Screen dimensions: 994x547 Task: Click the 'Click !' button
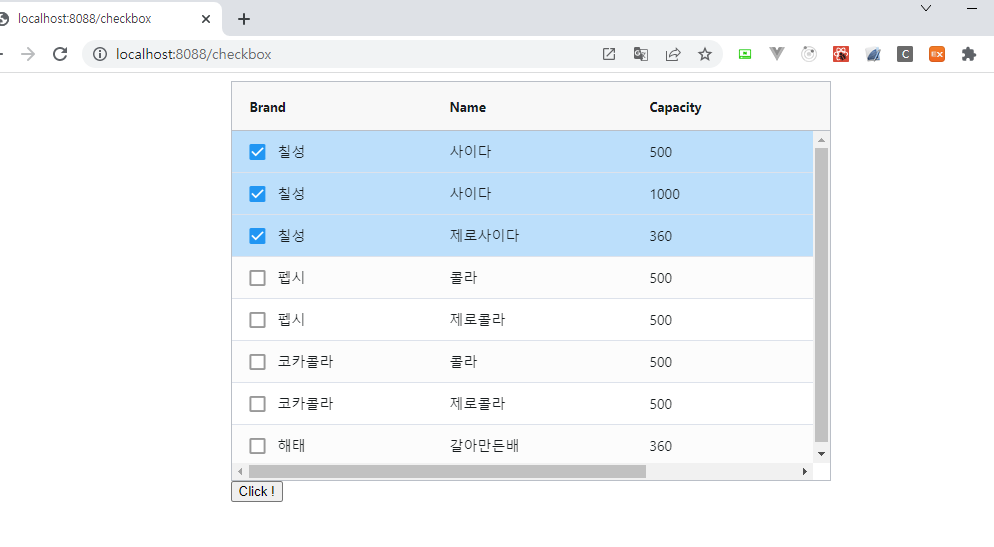point(257,491)
